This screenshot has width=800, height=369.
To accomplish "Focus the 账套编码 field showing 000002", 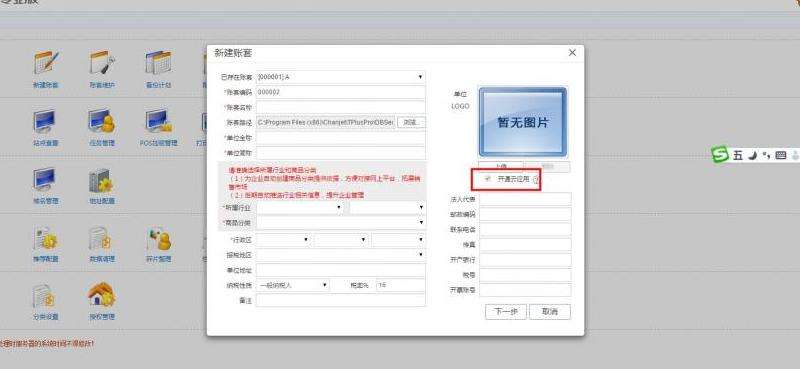I will (340, 92).
